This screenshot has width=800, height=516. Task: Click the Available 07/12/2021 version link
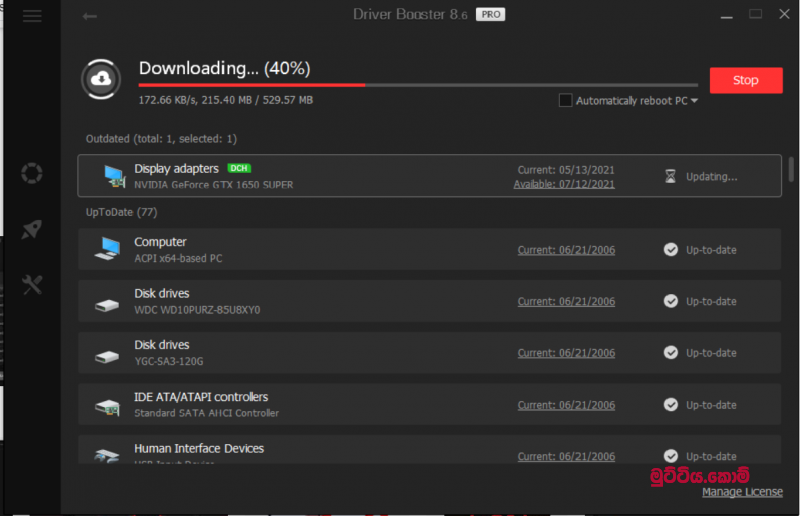pyautogui.click(x=564, y=184)
